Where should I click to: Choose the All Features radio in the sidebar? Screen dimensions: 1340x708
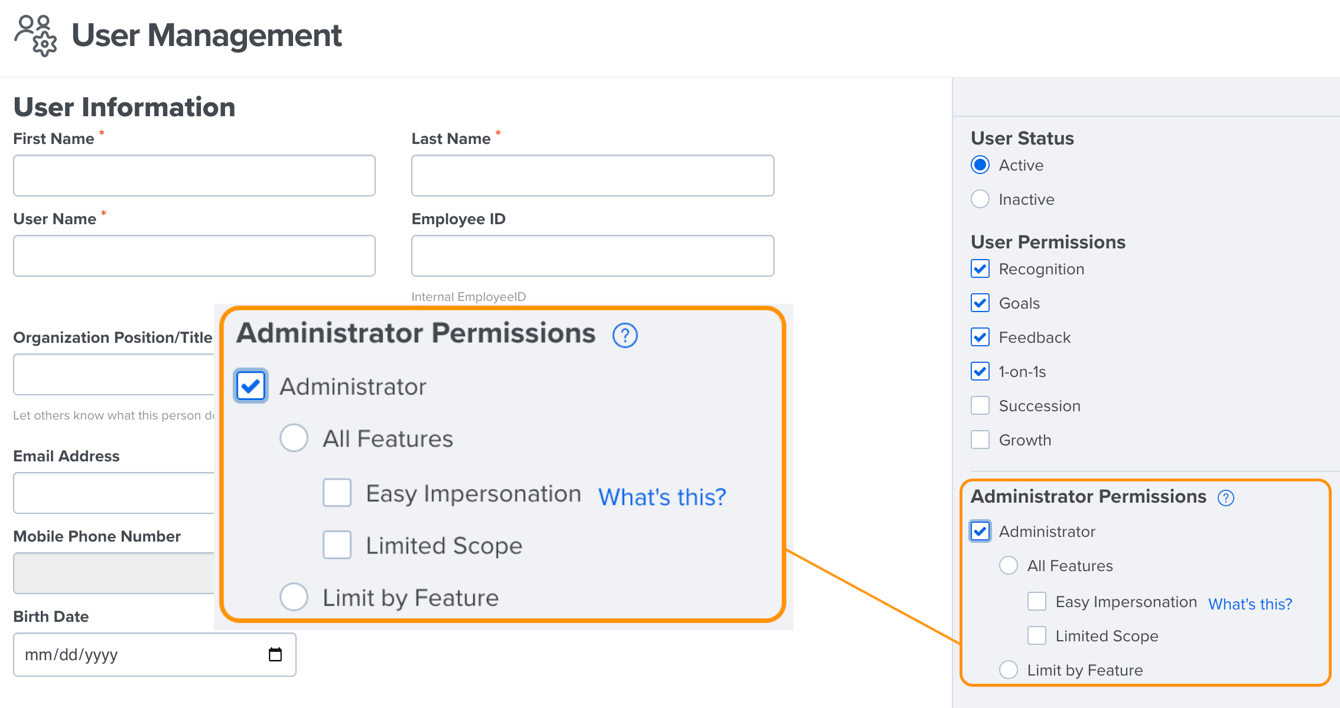point(1008,566)
